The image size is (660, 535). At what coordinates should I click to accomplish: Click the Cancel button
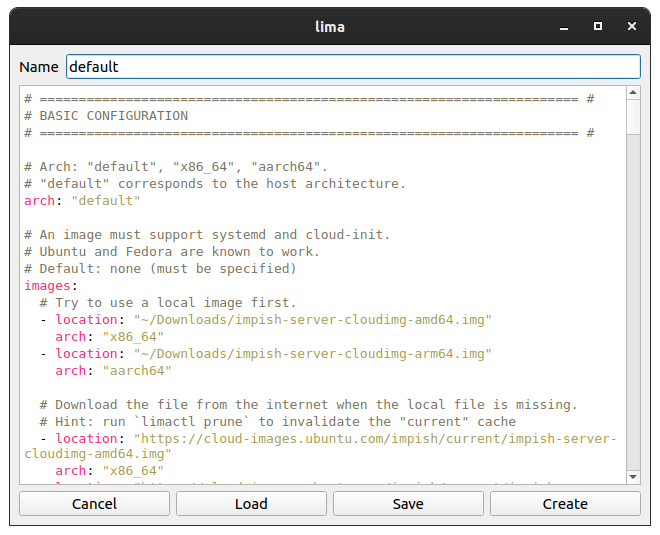point(94,503)
